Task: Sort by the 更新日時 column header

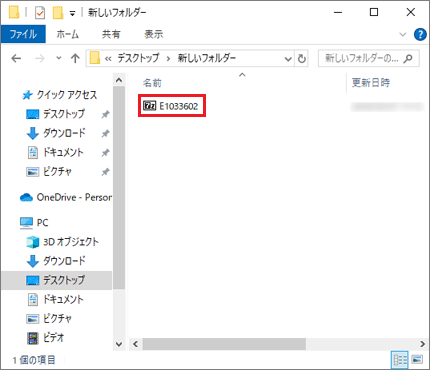Action: [371, 82]
